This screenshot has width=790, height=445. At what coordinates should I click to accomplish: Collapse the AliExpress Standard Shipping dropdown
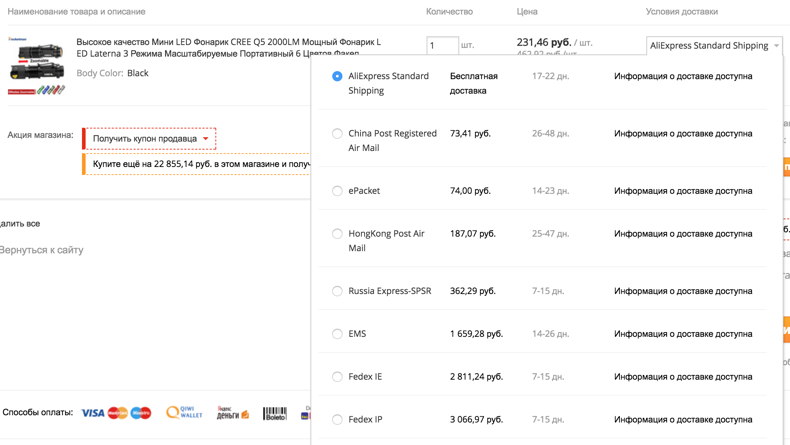[714, 46]
